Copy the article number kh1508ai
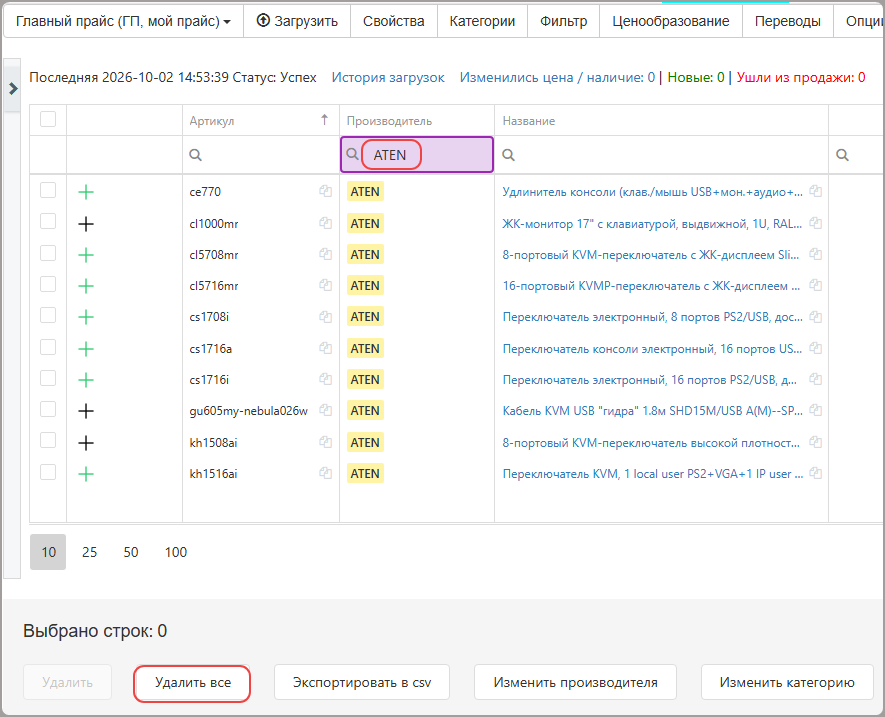The height and width of the screenshot is (717, 885). (x=325, y=441)
